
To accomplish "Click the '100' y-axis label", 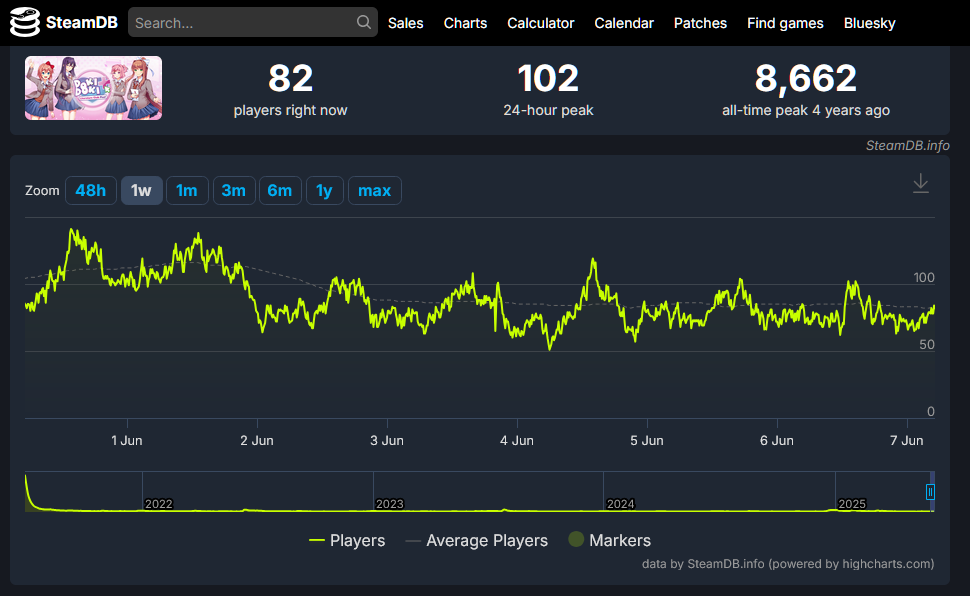I will coord(924,277).
